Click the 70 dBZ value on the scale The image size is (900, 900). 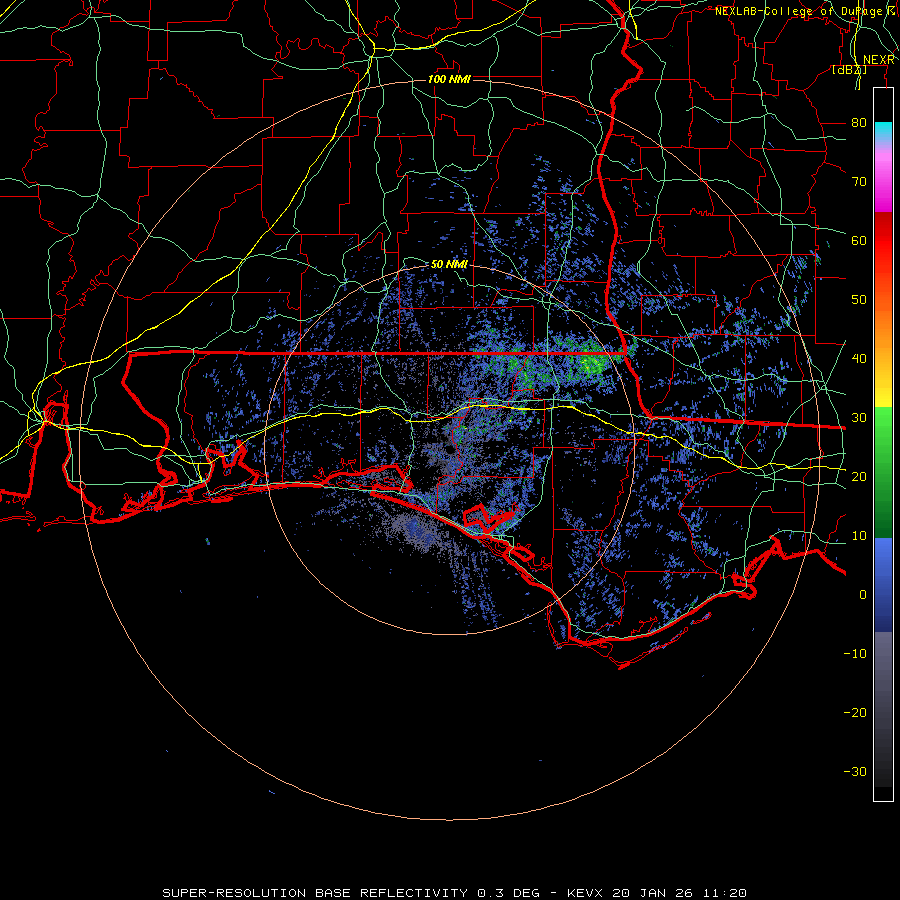(859, 182)
